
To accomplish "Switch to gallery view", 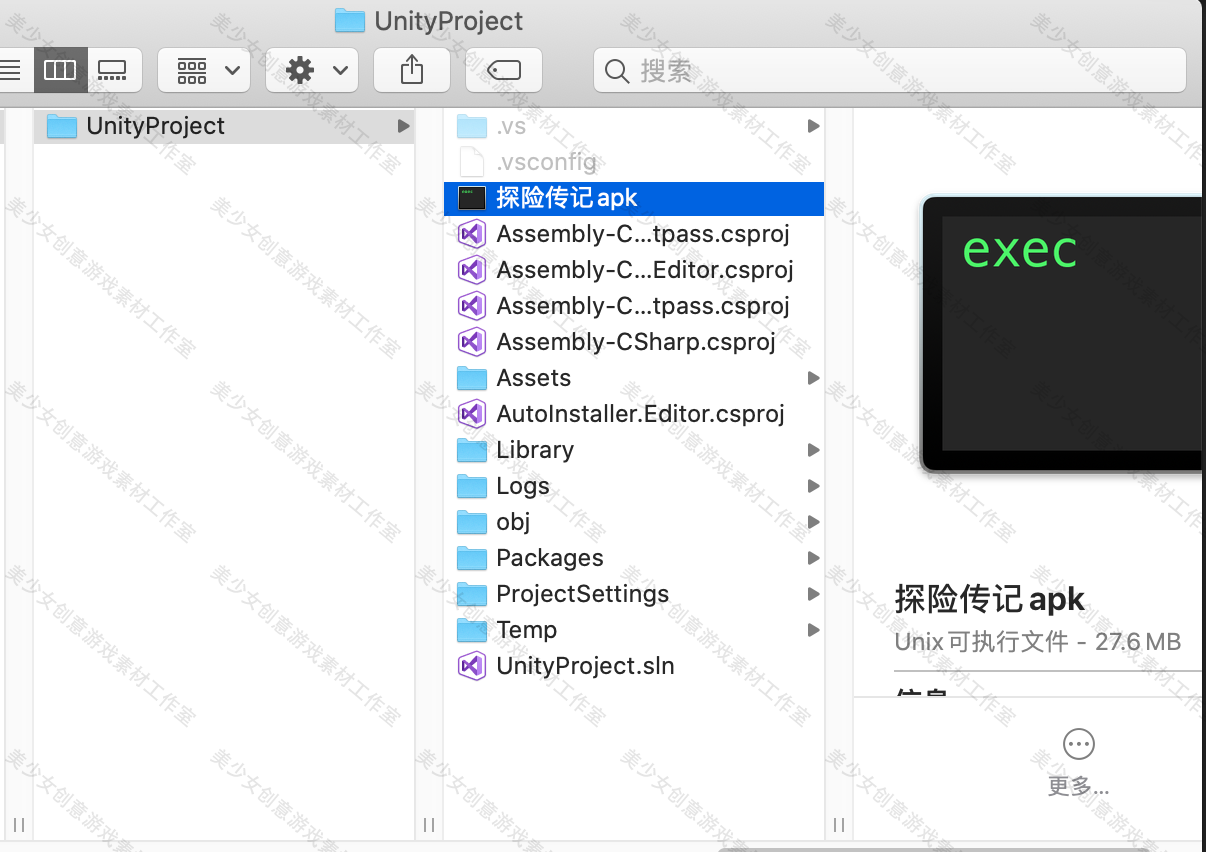I will 113,70.
